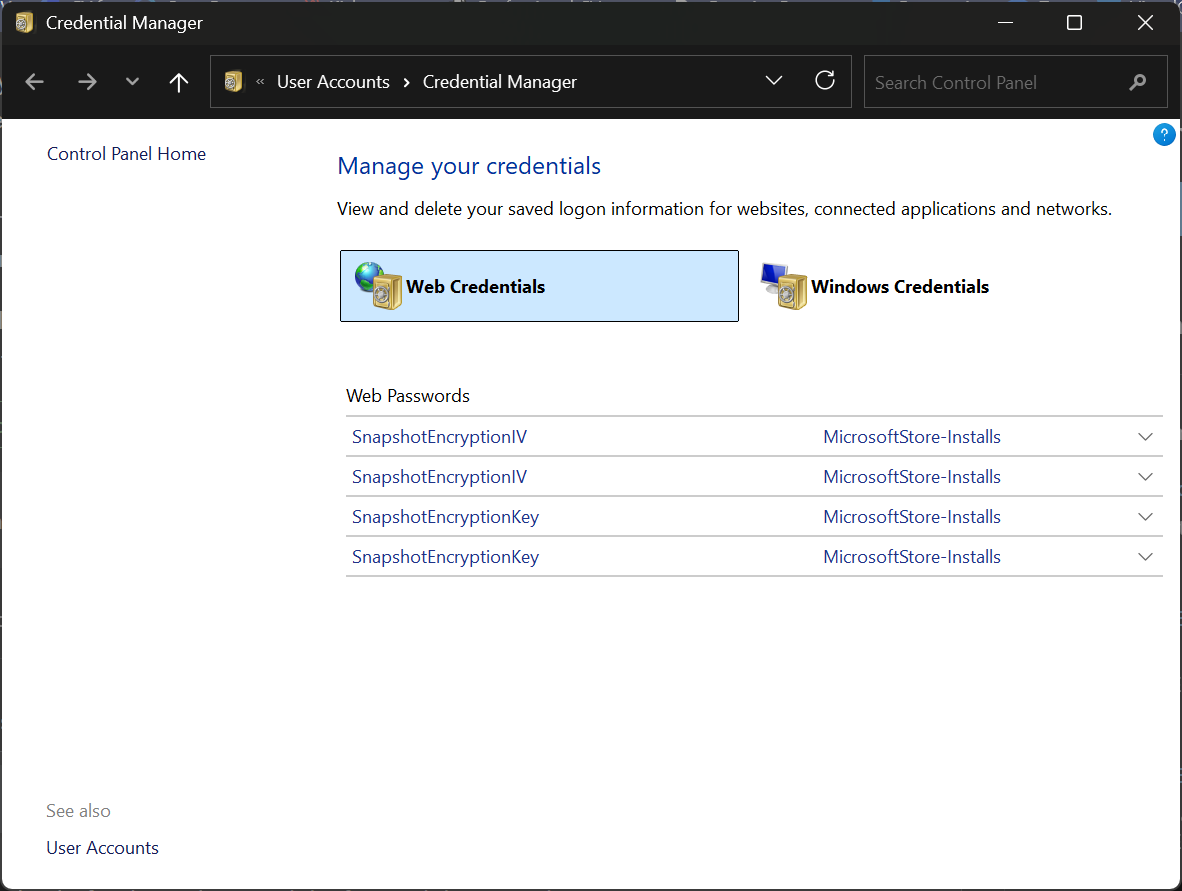Click User Accounts in the breadcrumb path
Image resolution: width=1182 pixels, height=891 pixels.
click(x=333, y=82)
